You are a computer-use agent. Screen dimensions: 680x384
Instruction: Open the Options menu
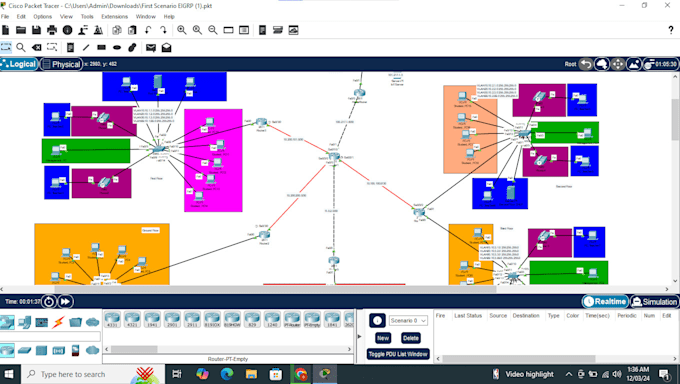tap(42, 16)
